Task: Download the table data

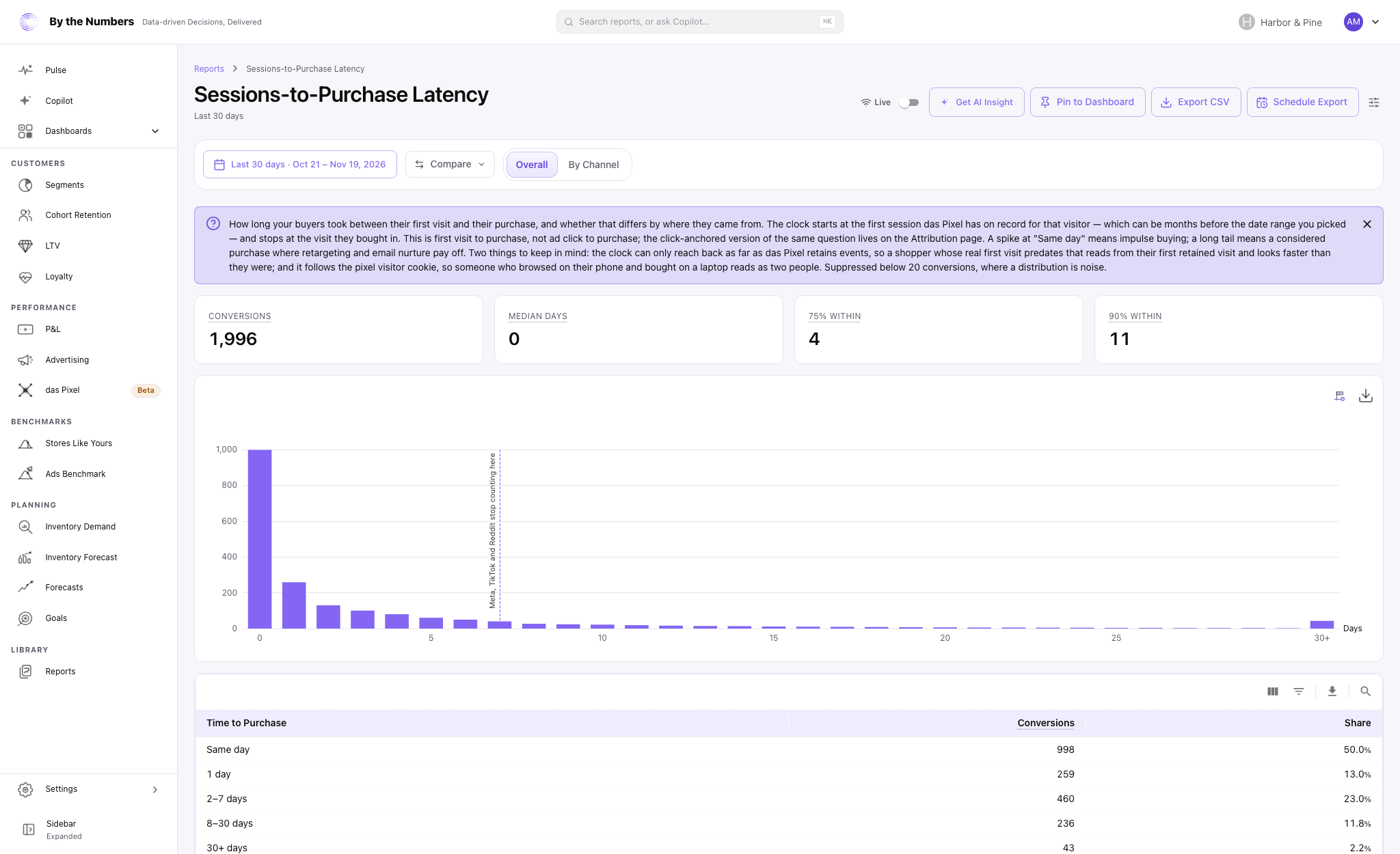Action: point(1332,691)
